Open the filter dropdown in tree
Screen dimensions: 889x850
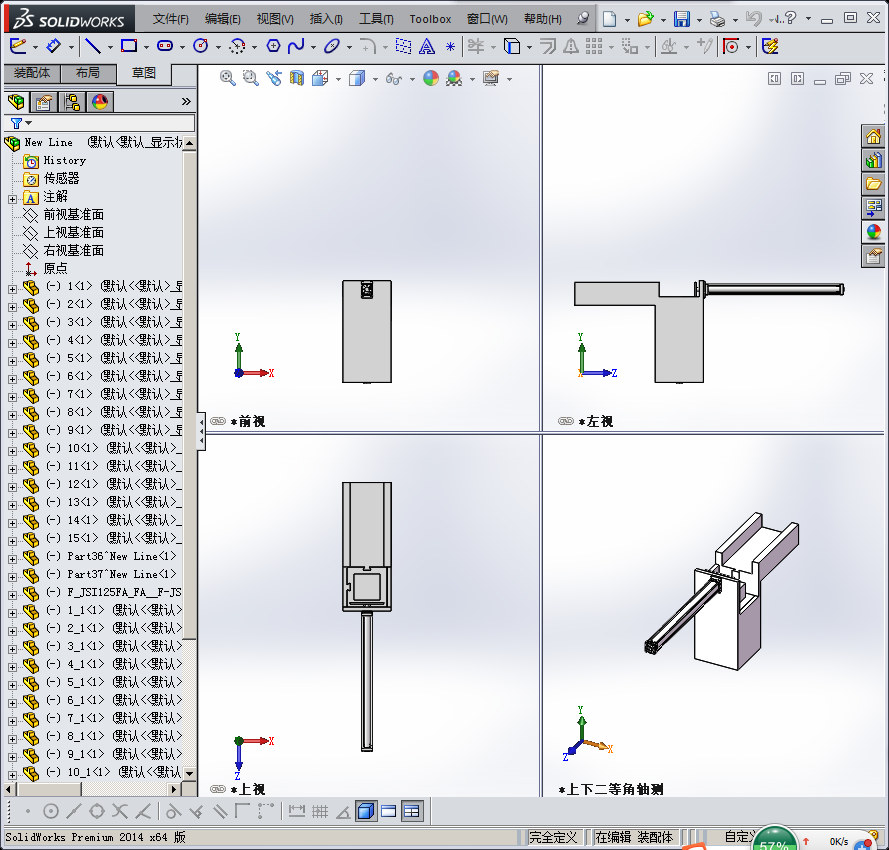coord(28,123)
